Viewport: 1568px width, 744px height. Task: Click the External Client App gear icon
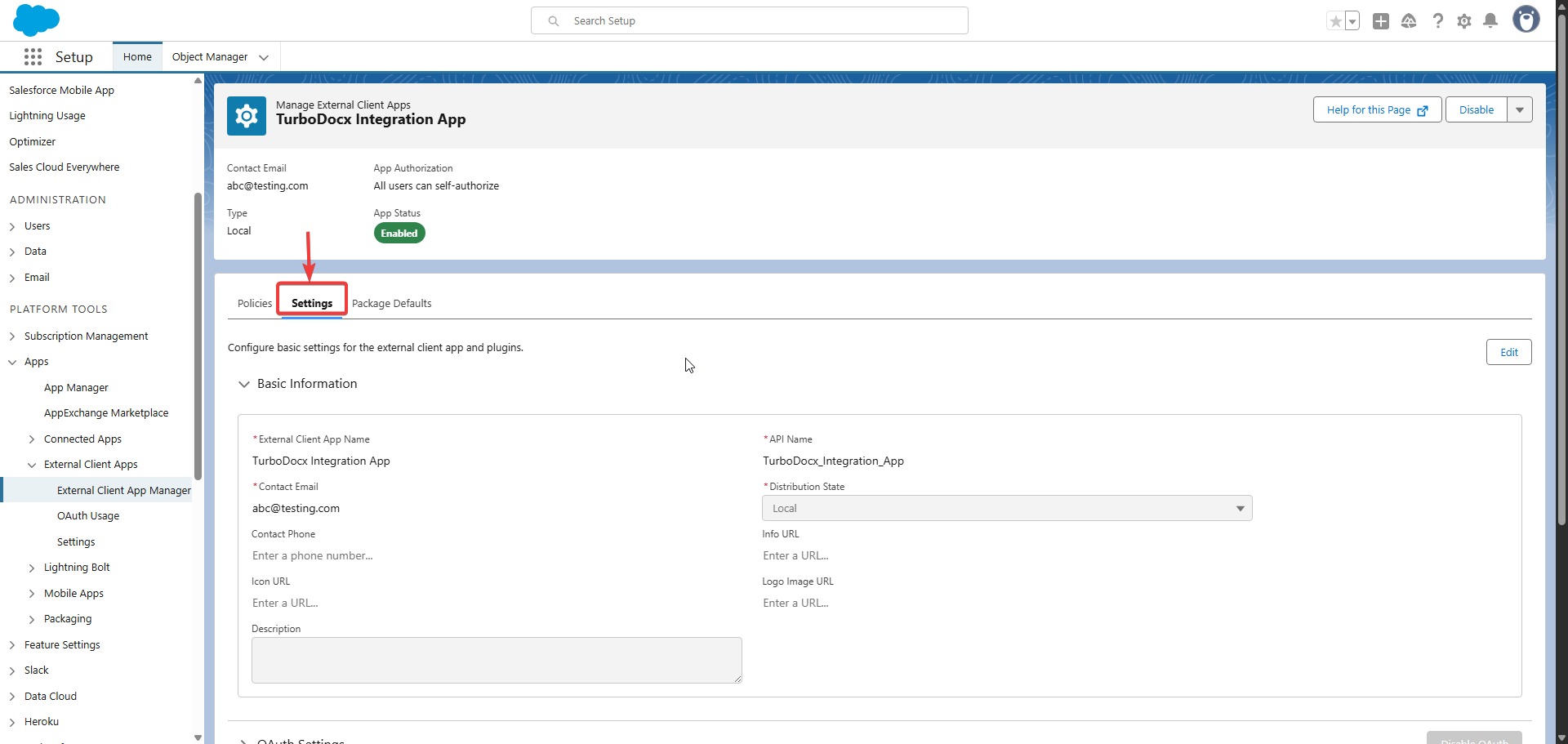point(247,116)
